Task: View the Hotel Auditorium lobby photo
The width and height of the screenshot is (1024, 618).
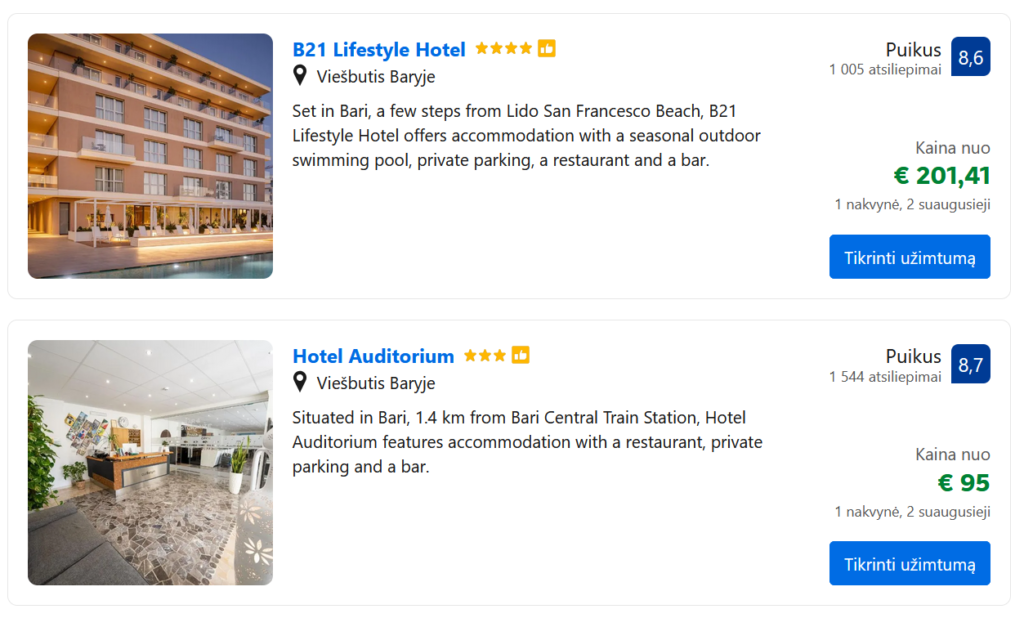Action: [x=150, y=462]
